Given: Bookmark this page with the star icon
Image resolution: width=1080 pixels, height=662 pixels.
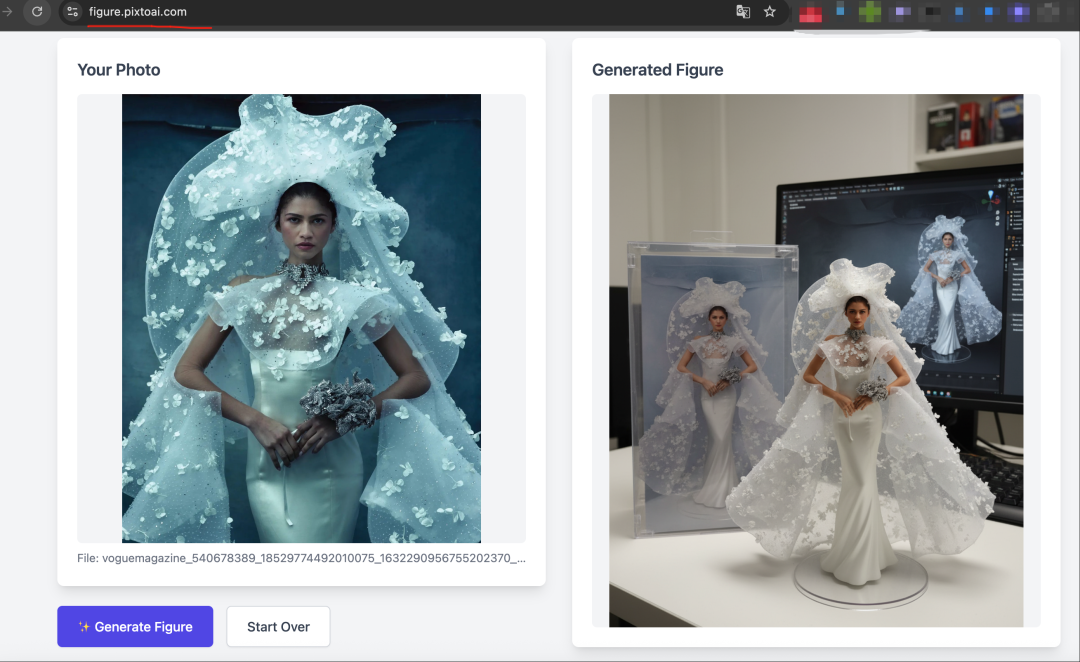Looking at the screenshot, I should pos(770,12).
